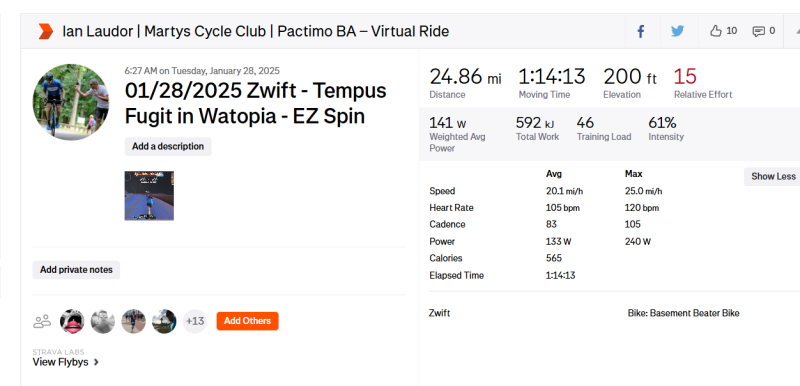Open third participant avatar of runner
This screenshot has height=386, width=800.
(x=133, y=321)
